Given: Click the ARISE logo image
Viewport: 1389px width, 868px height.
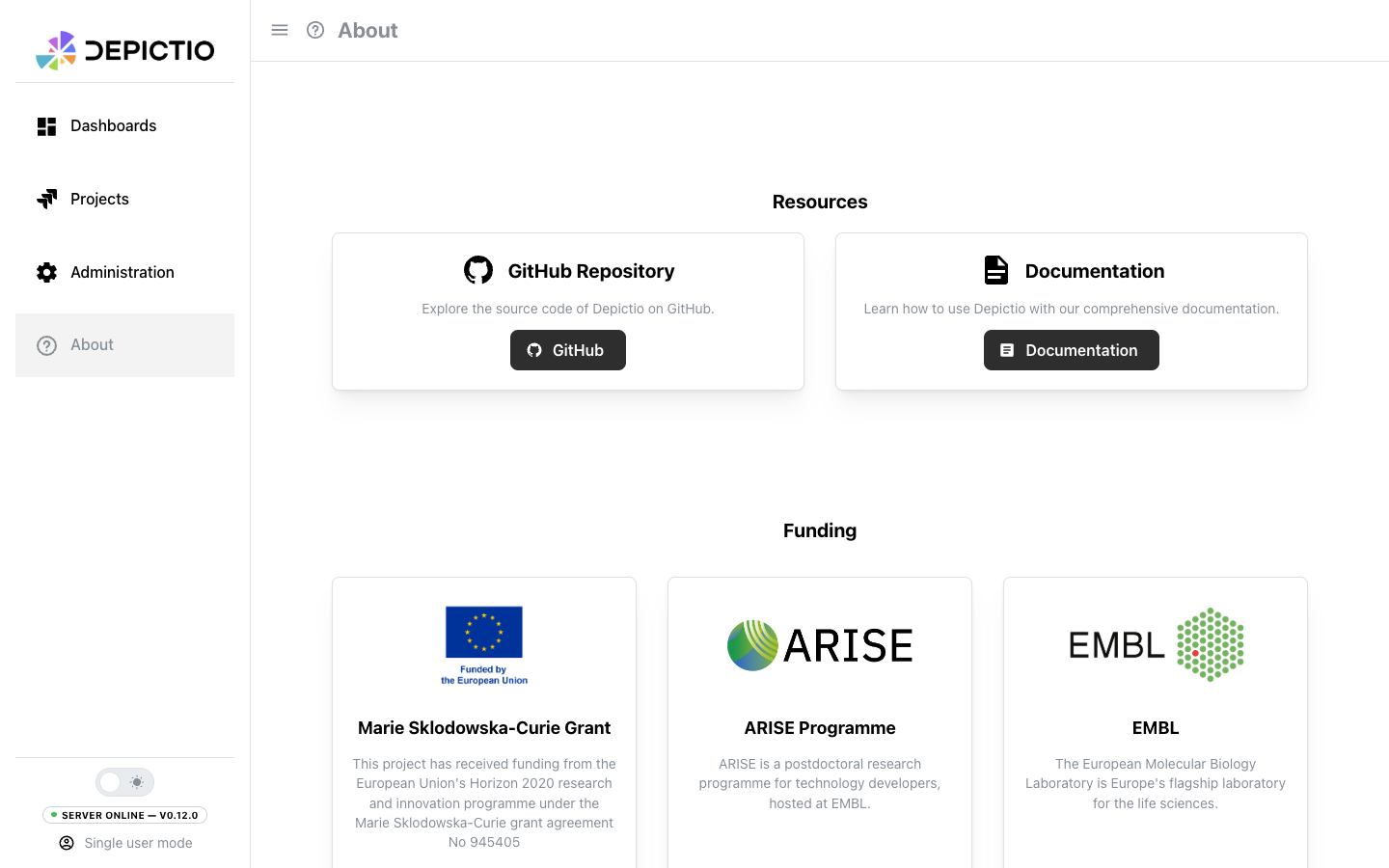Looking at the screenshot, I should (x=820, y=645).
